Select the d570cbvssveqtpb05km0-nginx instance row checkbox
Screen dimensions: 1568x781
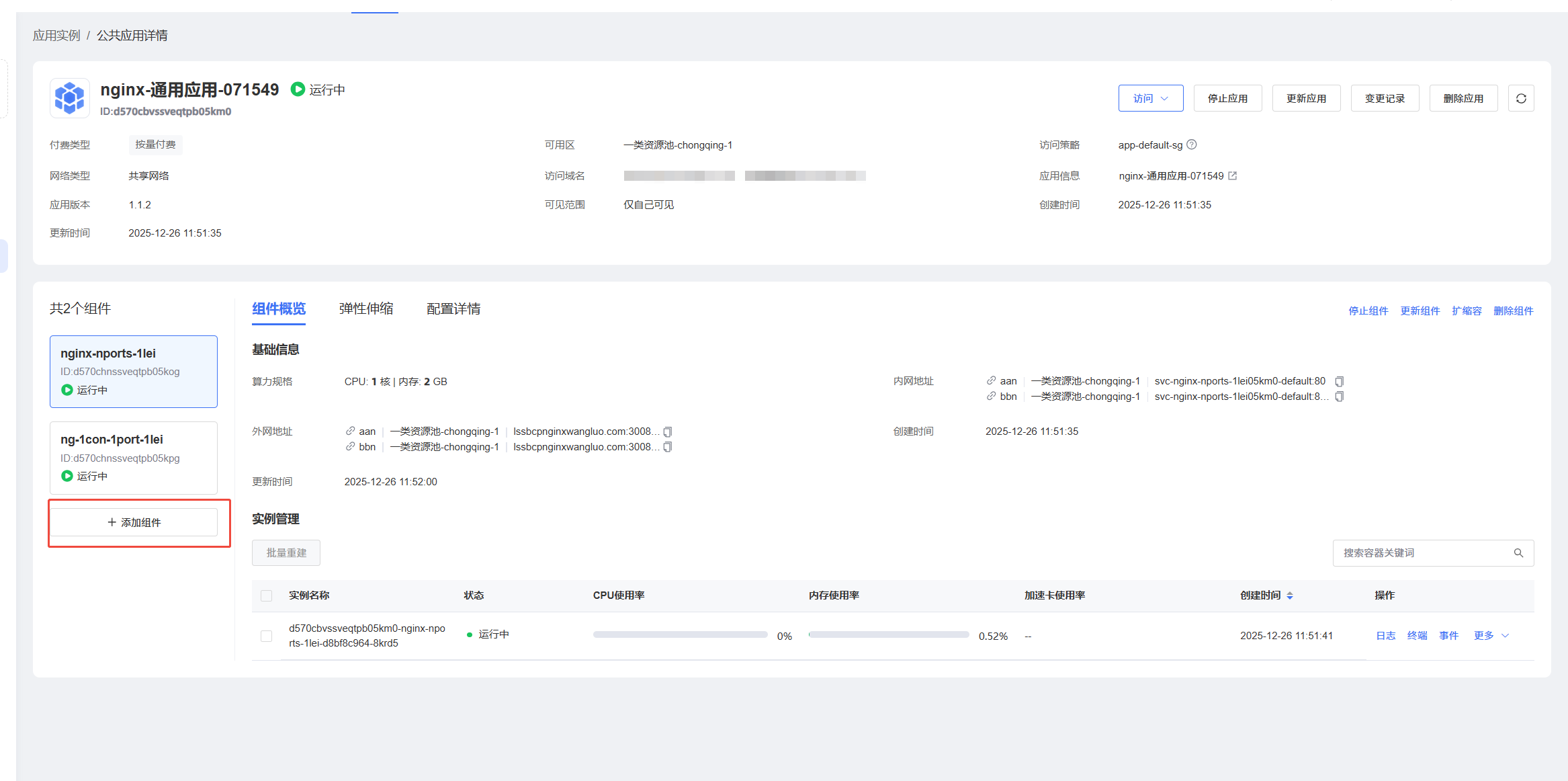point(267,636)
